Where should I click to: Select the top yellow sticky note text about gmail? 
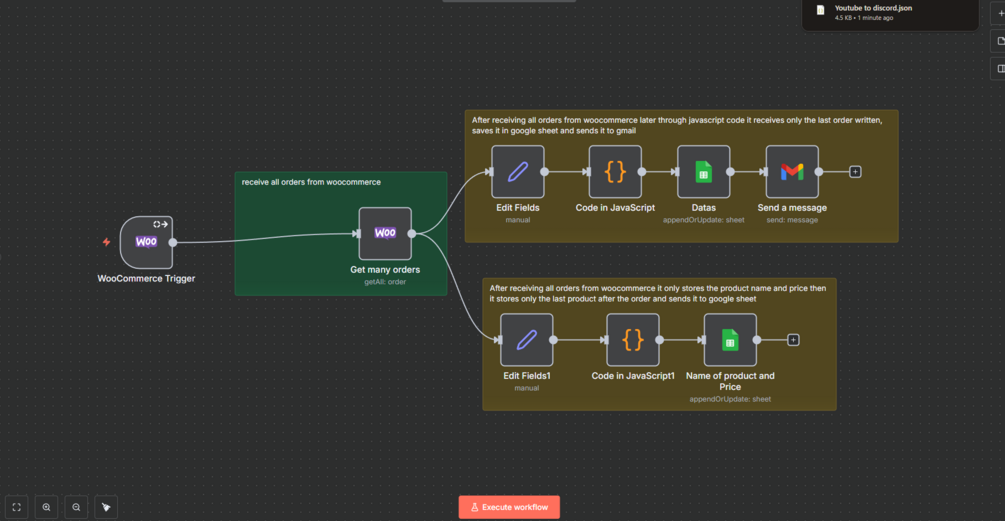tap(677, 125)
